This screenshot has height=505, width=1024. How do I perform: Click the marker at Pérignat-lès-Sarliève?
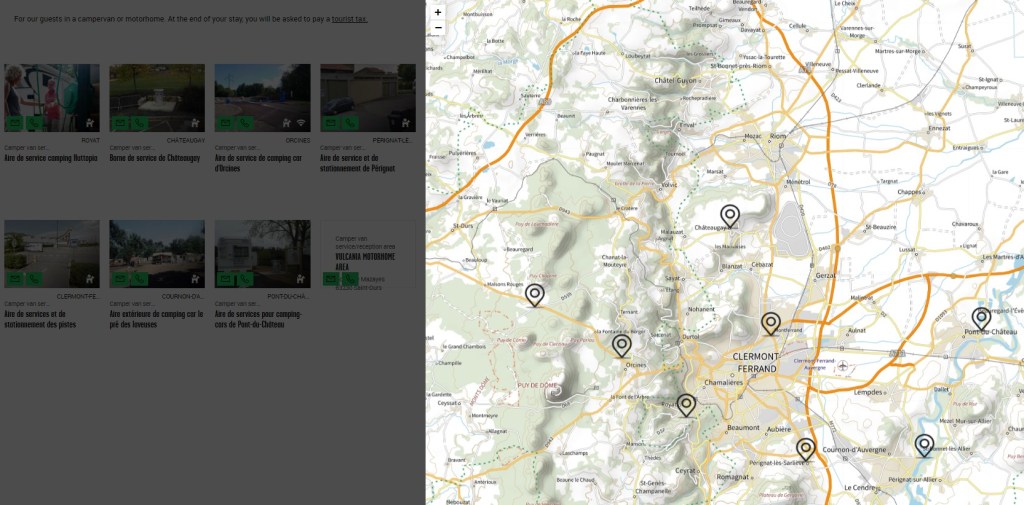806,448
